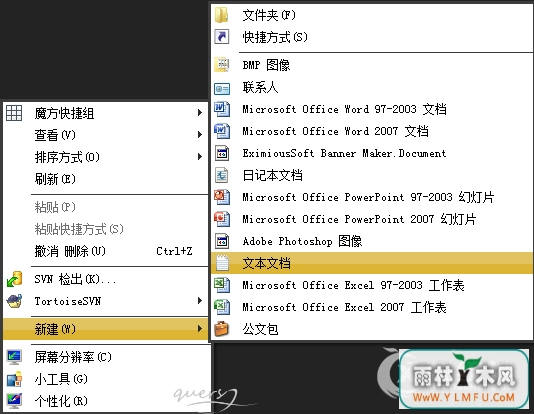534x414 pixels.
Task: Expand the 排序方式(O) submenu arrow
Action: click(x=200, y=157)
